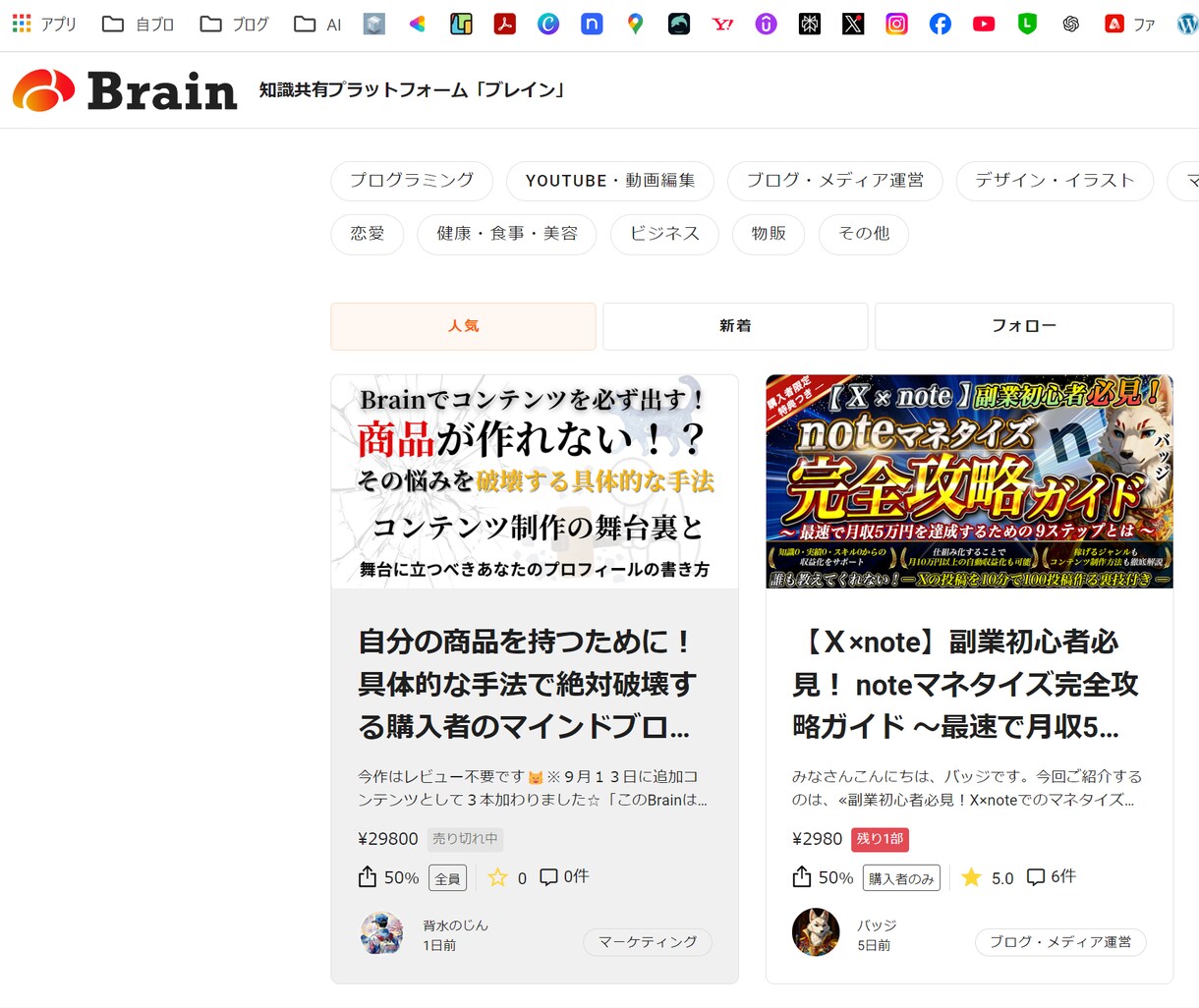Image resolution: width=1199 pixels, height=1008 pixels.
Task: Open the 自分の商品を持つために article title
Action: point(528,685)
